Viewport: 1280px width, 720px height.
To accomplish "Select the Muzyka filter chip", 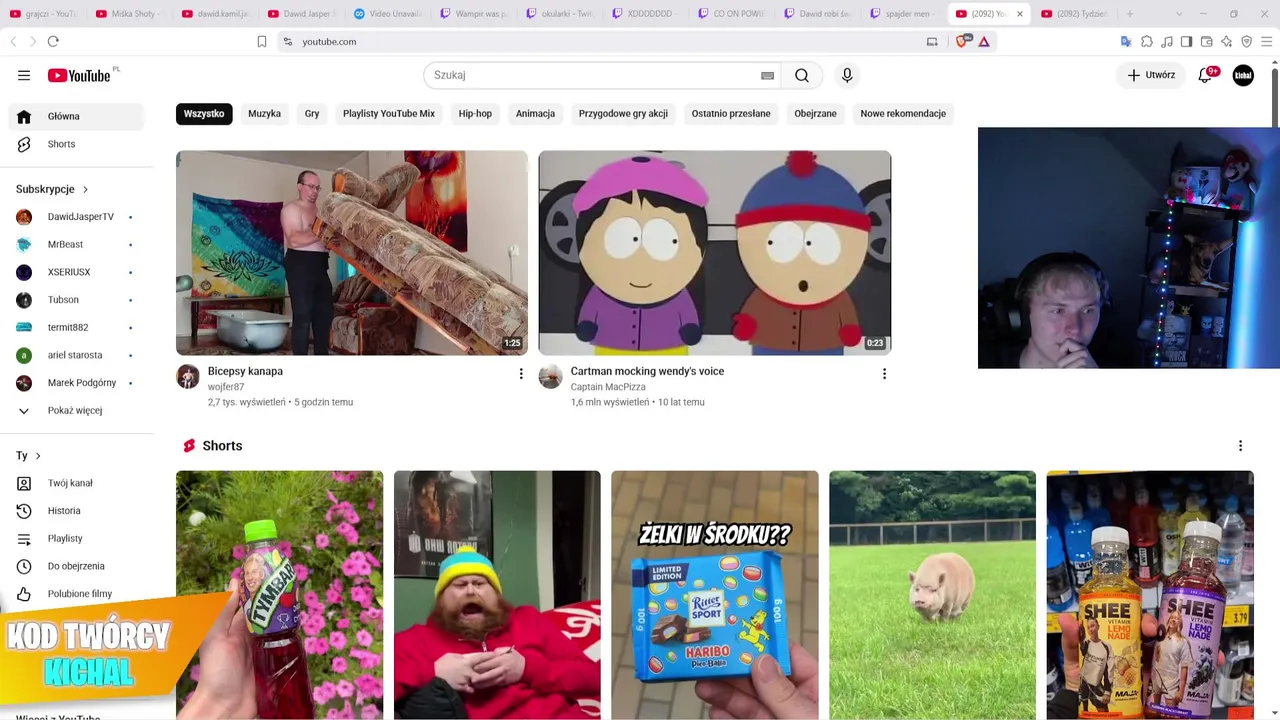I will point(264,114).
